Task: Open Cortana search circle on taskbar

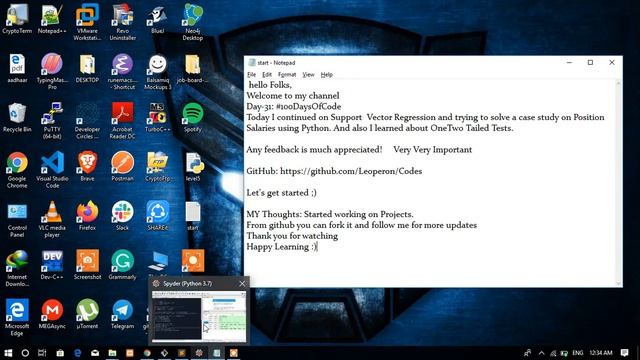Action: (x=25, y=353)
